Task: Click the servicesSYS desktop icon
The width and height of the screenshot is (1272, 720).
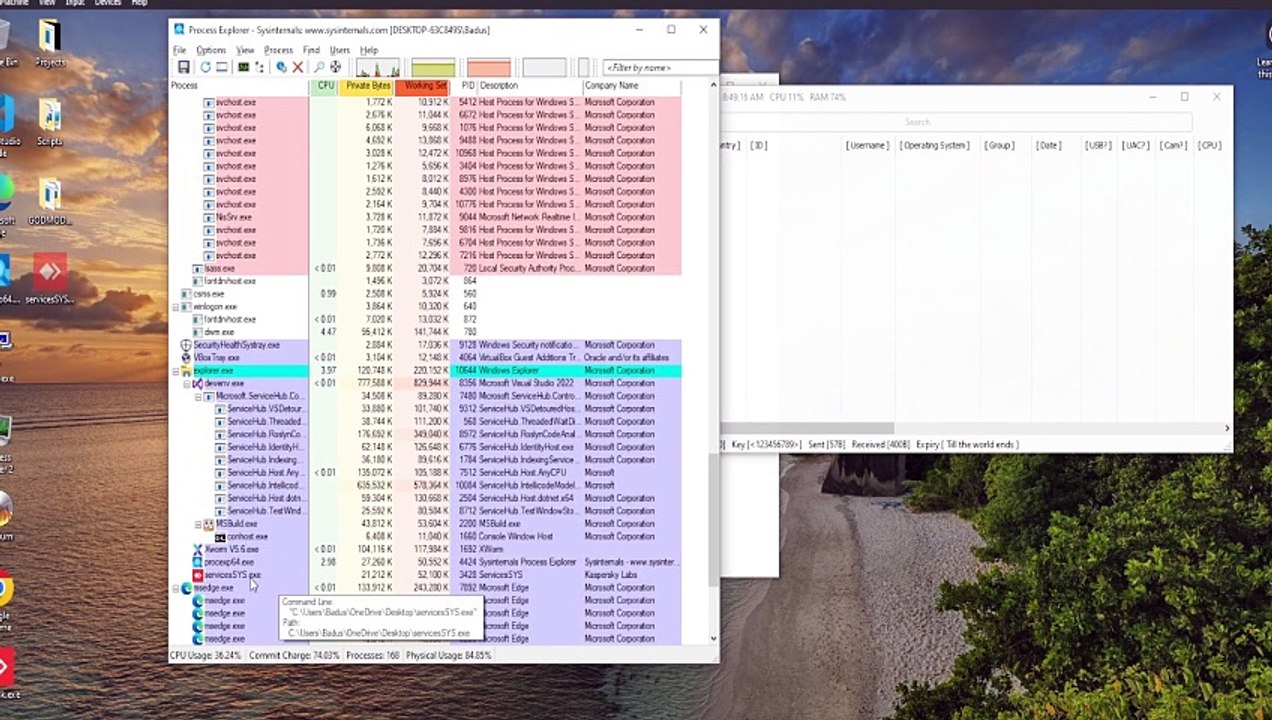Action: pos(50,279)
